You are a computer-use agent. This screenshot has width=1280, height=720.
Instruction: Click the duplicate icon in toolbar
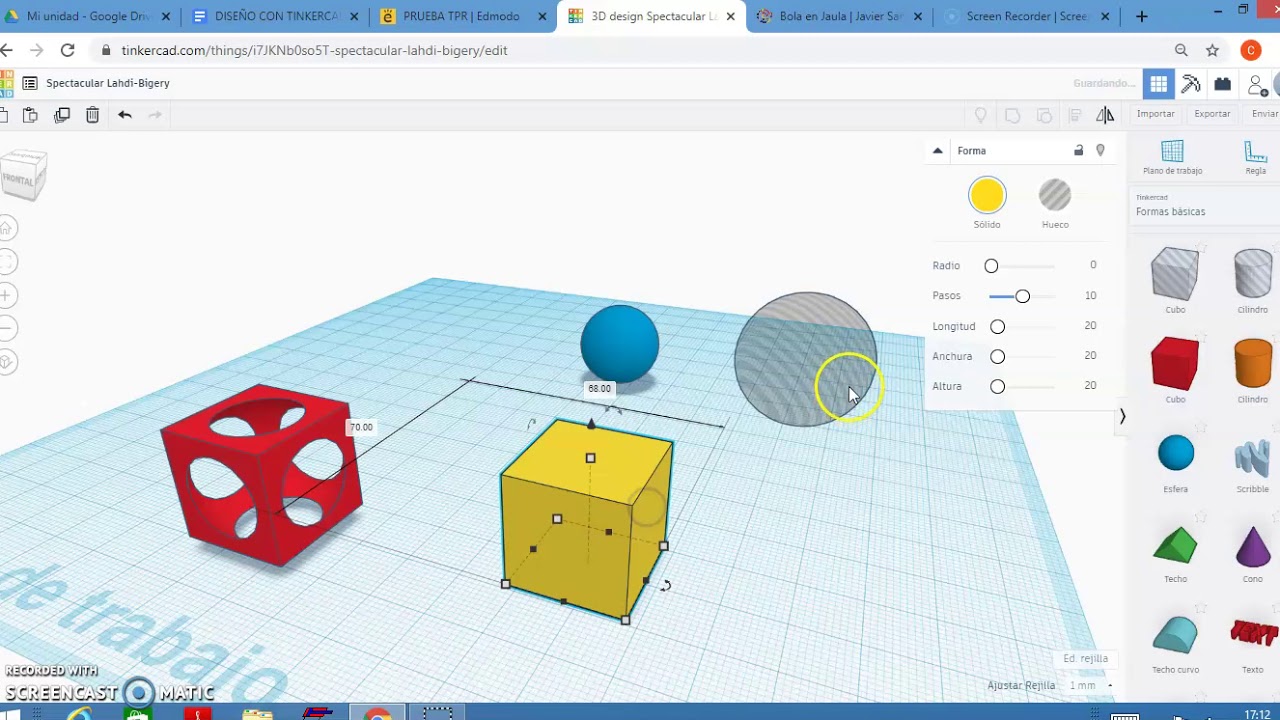click(62, 115)
